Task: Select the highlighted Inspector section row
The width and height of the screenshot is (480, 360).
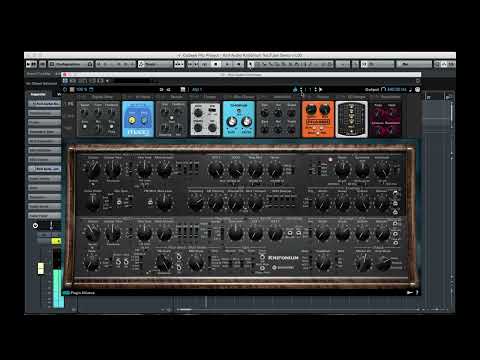Action: (45, 169)
